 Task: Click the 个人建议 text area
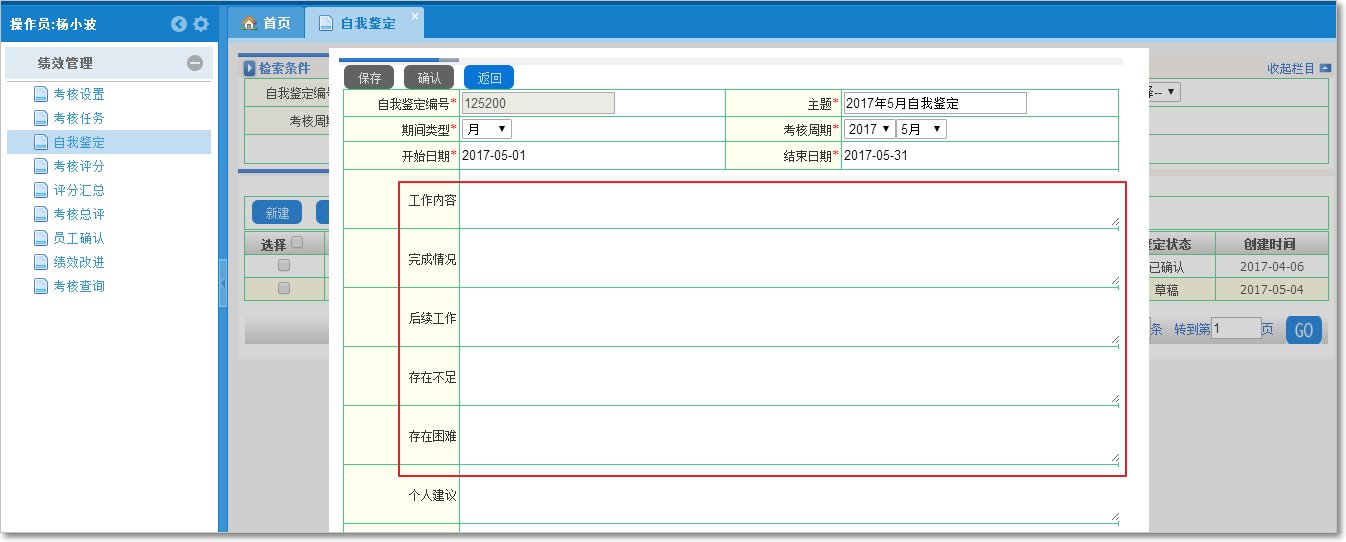790,495
